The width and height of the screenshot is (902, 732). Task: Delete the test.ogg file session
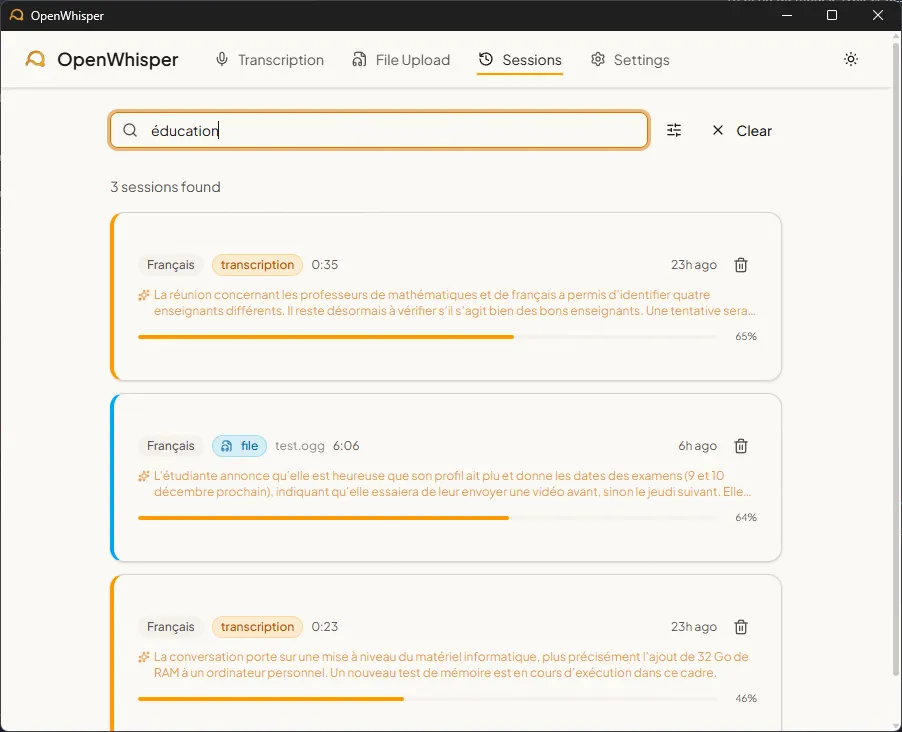pos(741,446)
